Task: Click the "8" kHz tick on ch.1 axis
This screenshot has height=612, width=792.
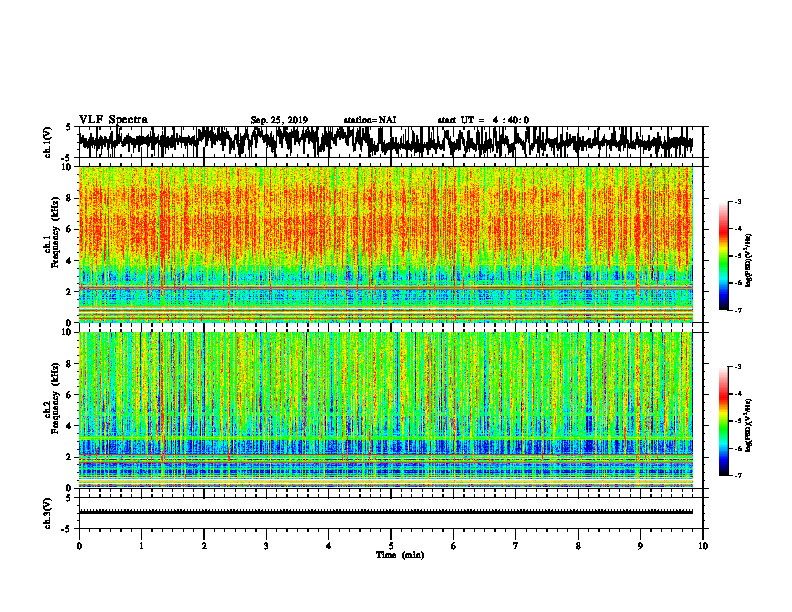Action: (x=70, y=198)
